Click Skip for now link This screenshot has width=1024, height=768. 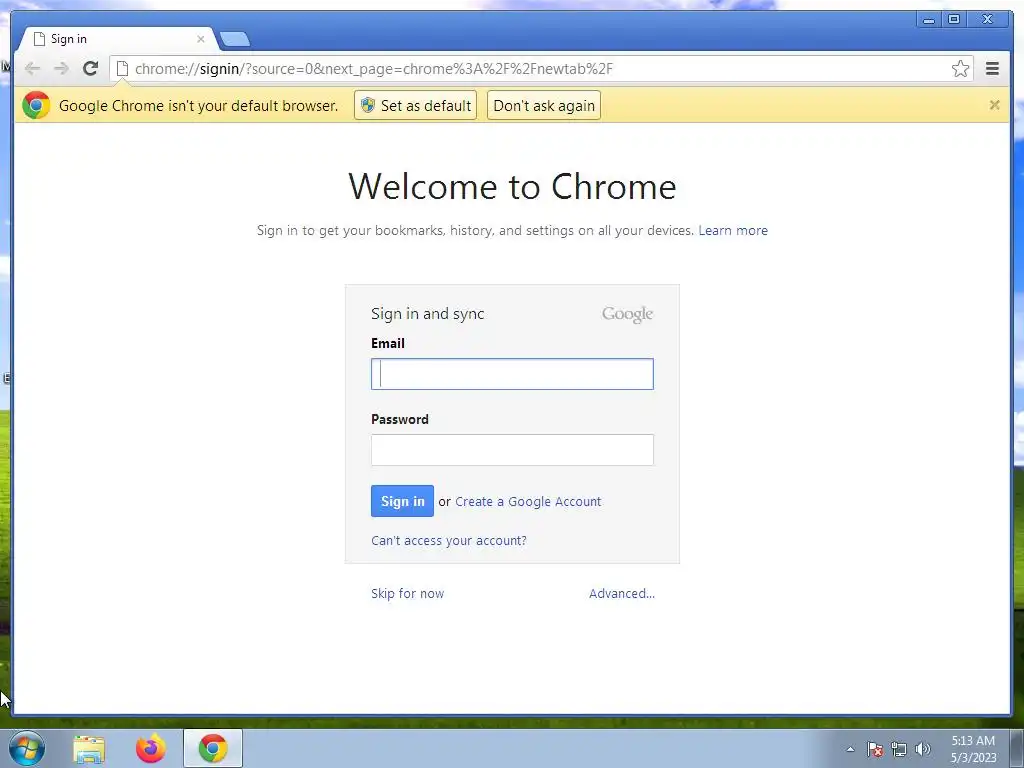408,594
